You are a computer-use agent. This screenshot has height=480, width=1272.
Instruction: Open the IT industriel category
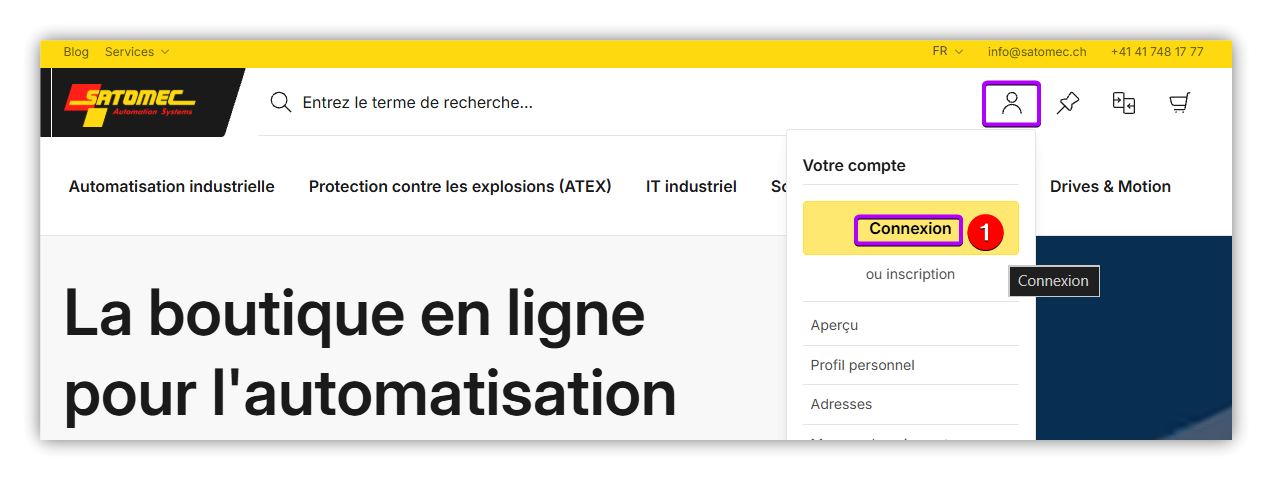pyautogui.click(x=691, y=187)
